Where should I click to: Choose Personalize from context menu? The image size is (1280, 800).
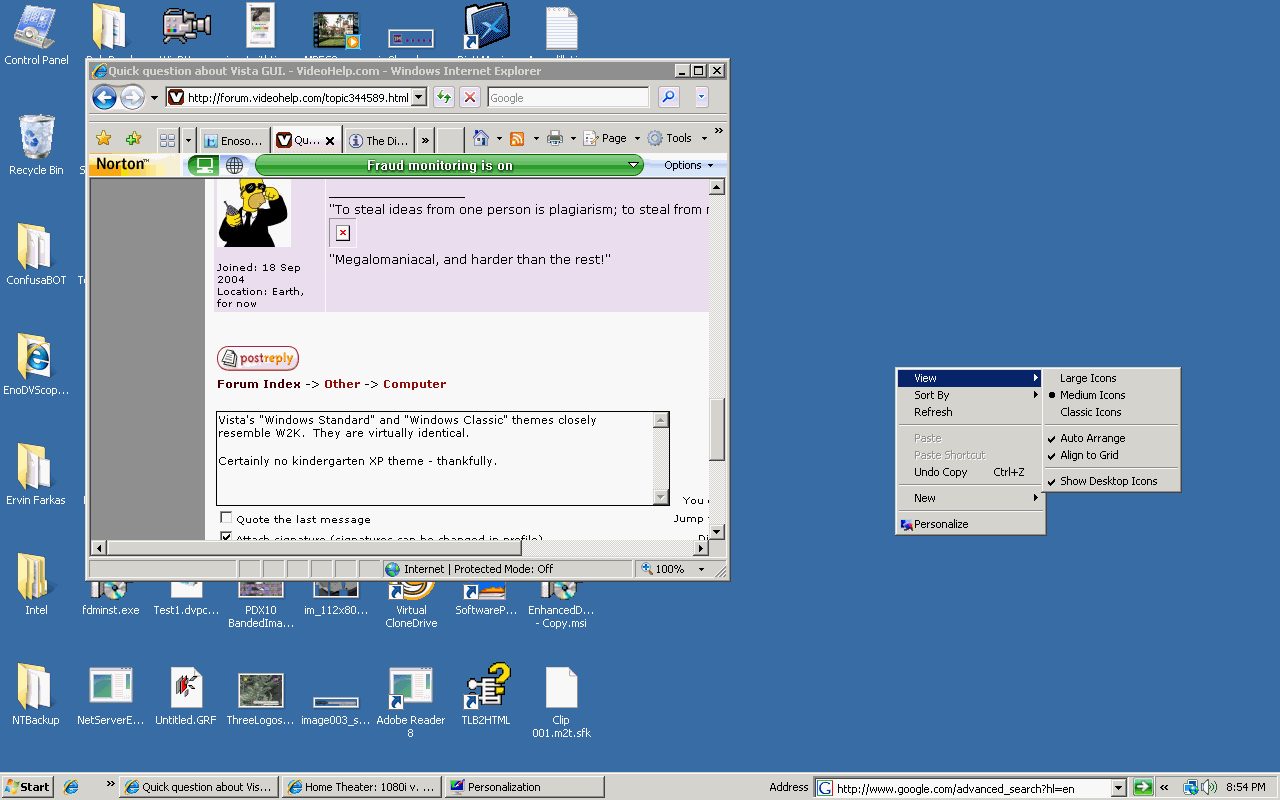click(970, 524)
